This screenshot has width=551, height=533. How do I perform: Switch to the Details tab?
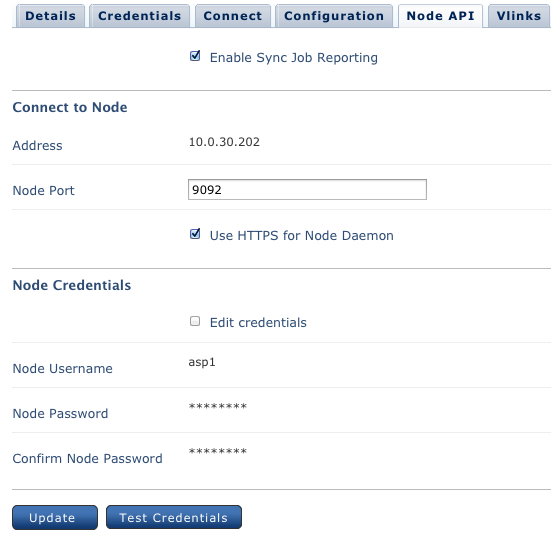point(51,16)
